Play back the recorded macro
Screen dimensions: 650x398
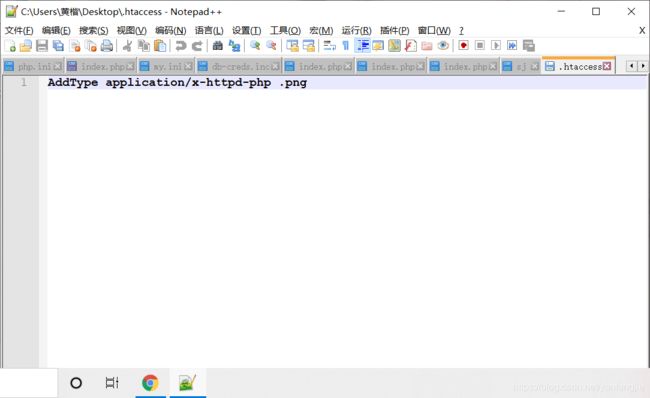[x=496, y=46]
